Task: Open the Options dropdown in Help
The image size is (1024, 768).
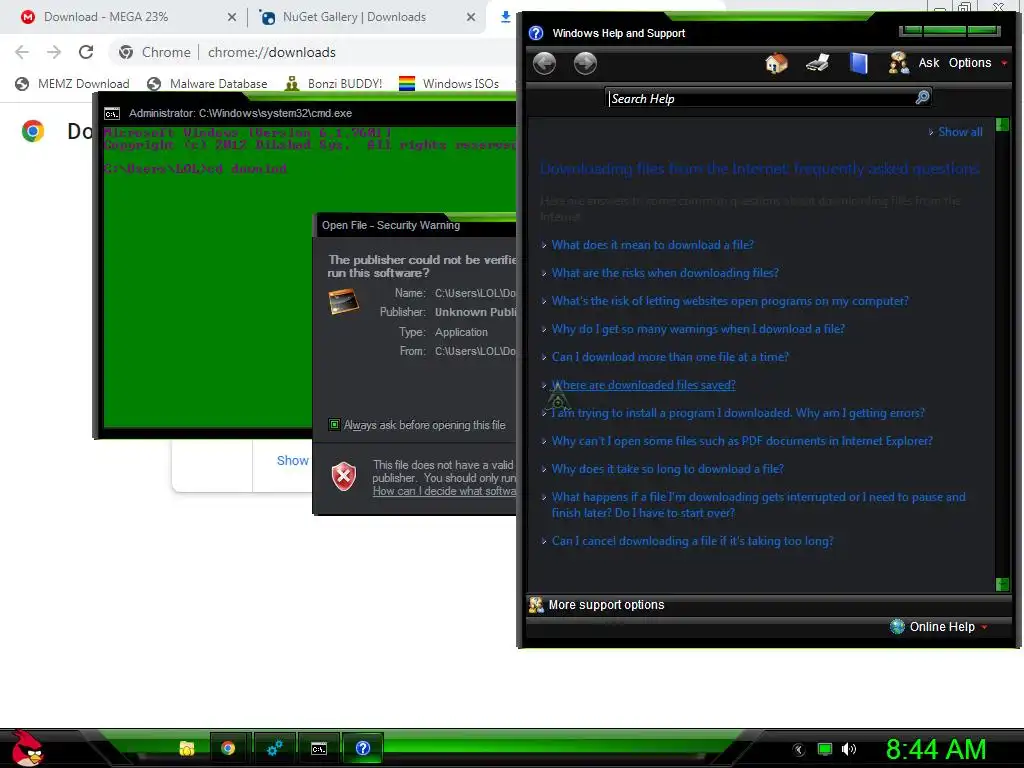Action: (x=978, y=63)
